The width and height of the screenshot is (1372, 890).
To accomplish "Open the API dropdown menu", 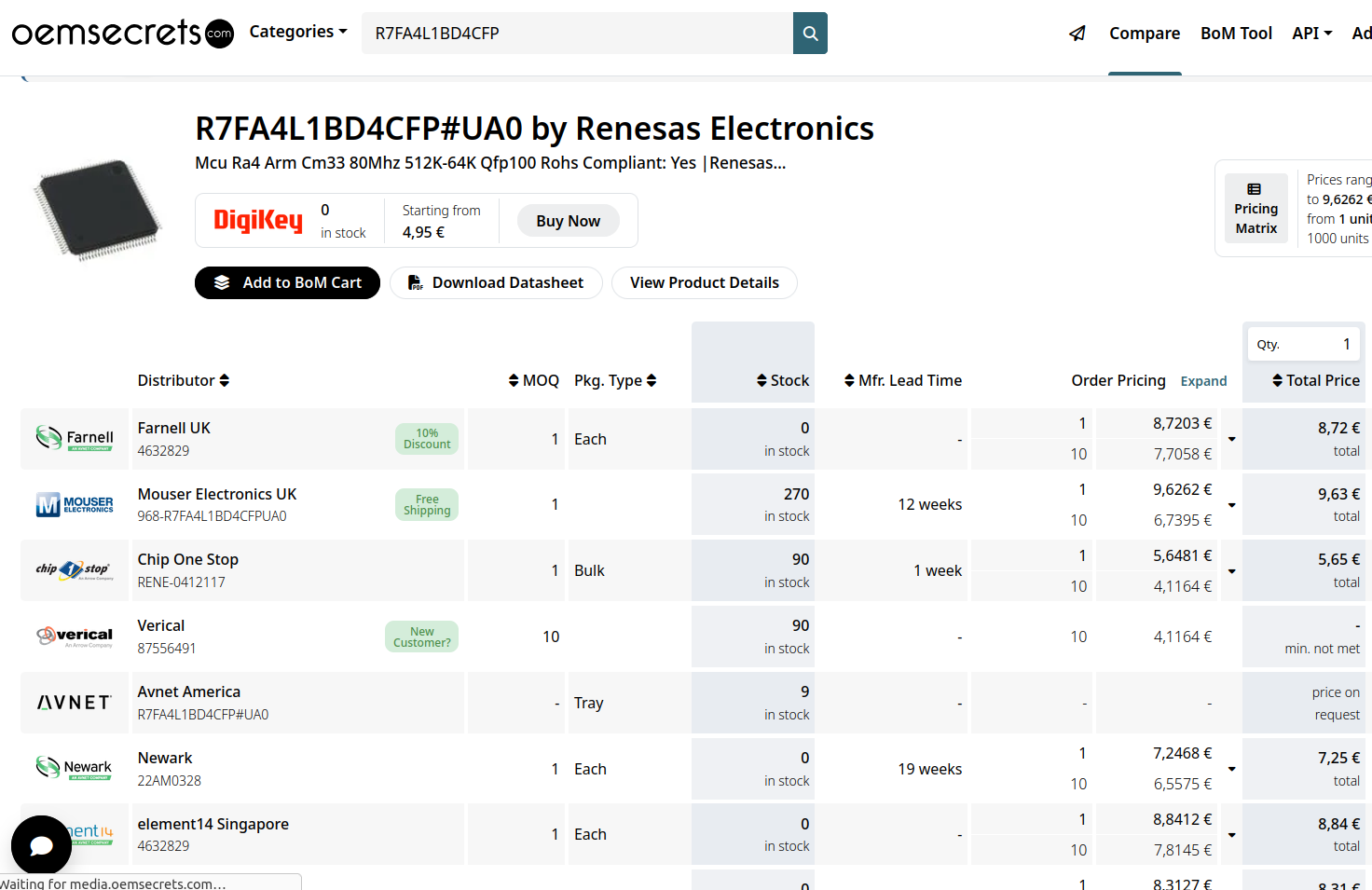I will click(x=1312, y=34).
